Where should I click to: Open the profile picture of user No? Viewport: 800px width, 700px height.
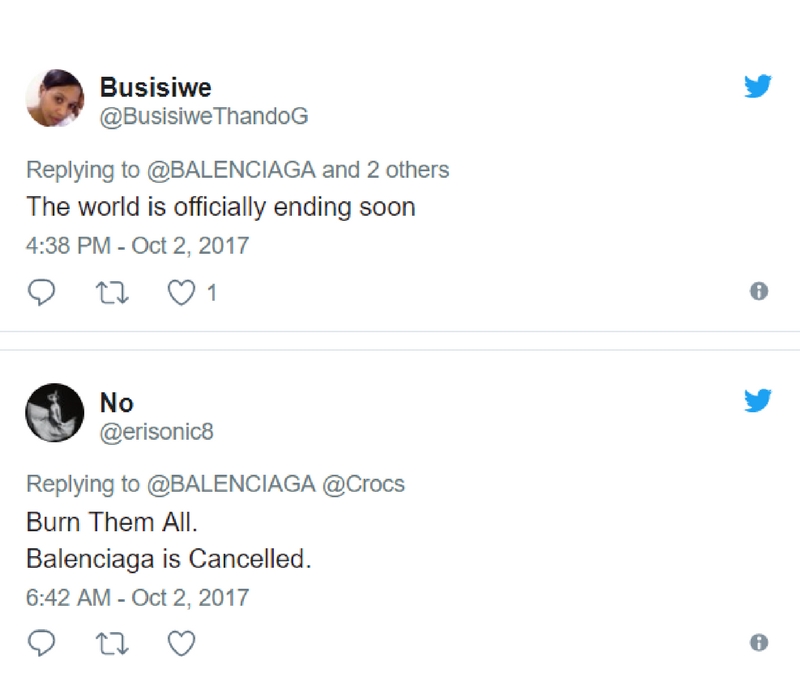(54, 413)
